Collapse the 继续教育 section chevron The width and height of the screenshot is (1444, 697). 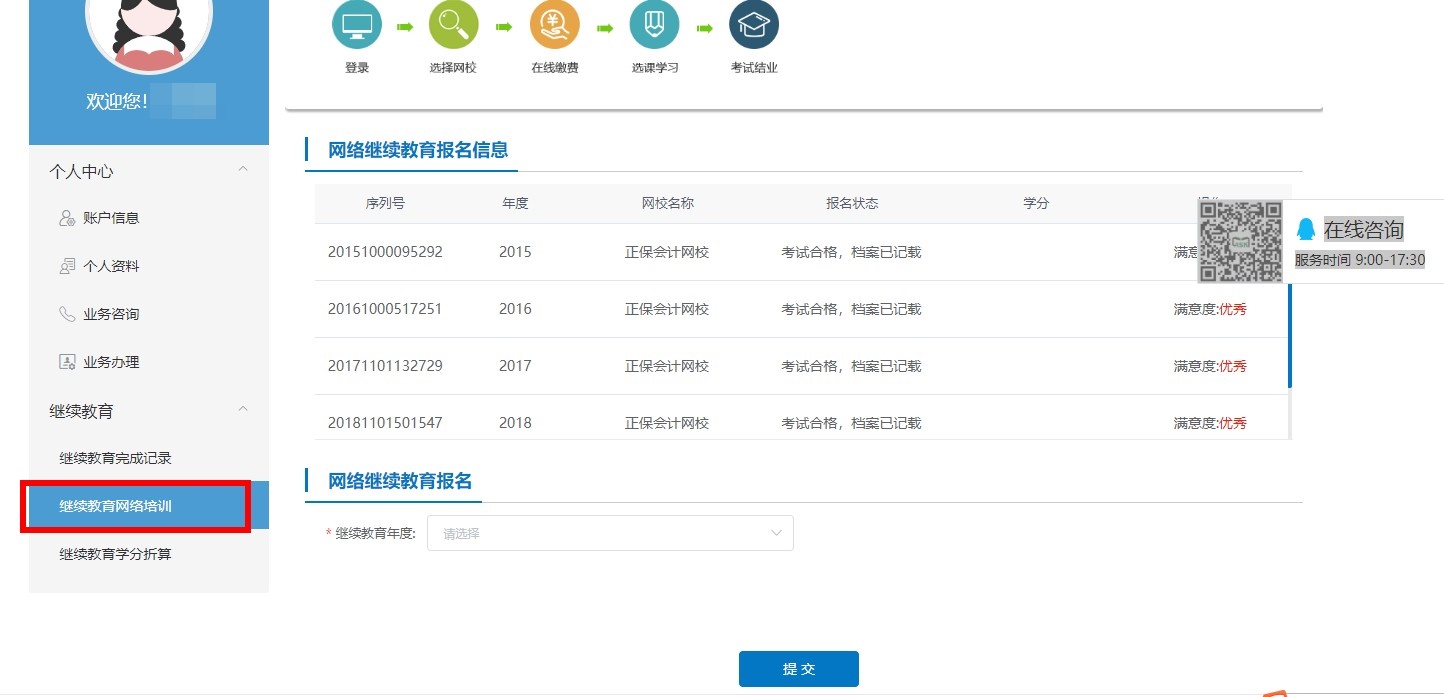click(x=243, y=410)
